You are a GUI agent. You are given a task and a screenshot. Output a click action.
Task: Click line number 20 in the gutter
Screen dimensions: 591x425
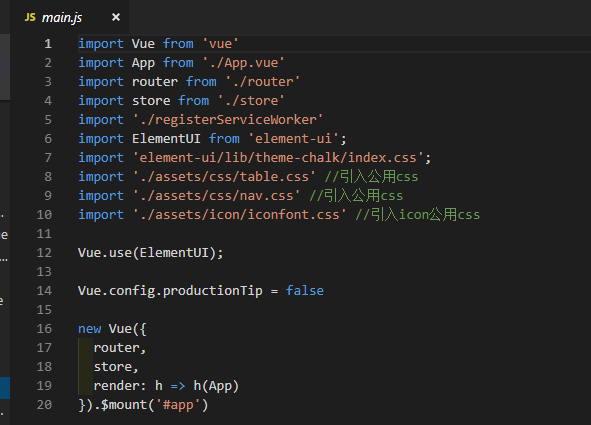(x=44, y=405)
